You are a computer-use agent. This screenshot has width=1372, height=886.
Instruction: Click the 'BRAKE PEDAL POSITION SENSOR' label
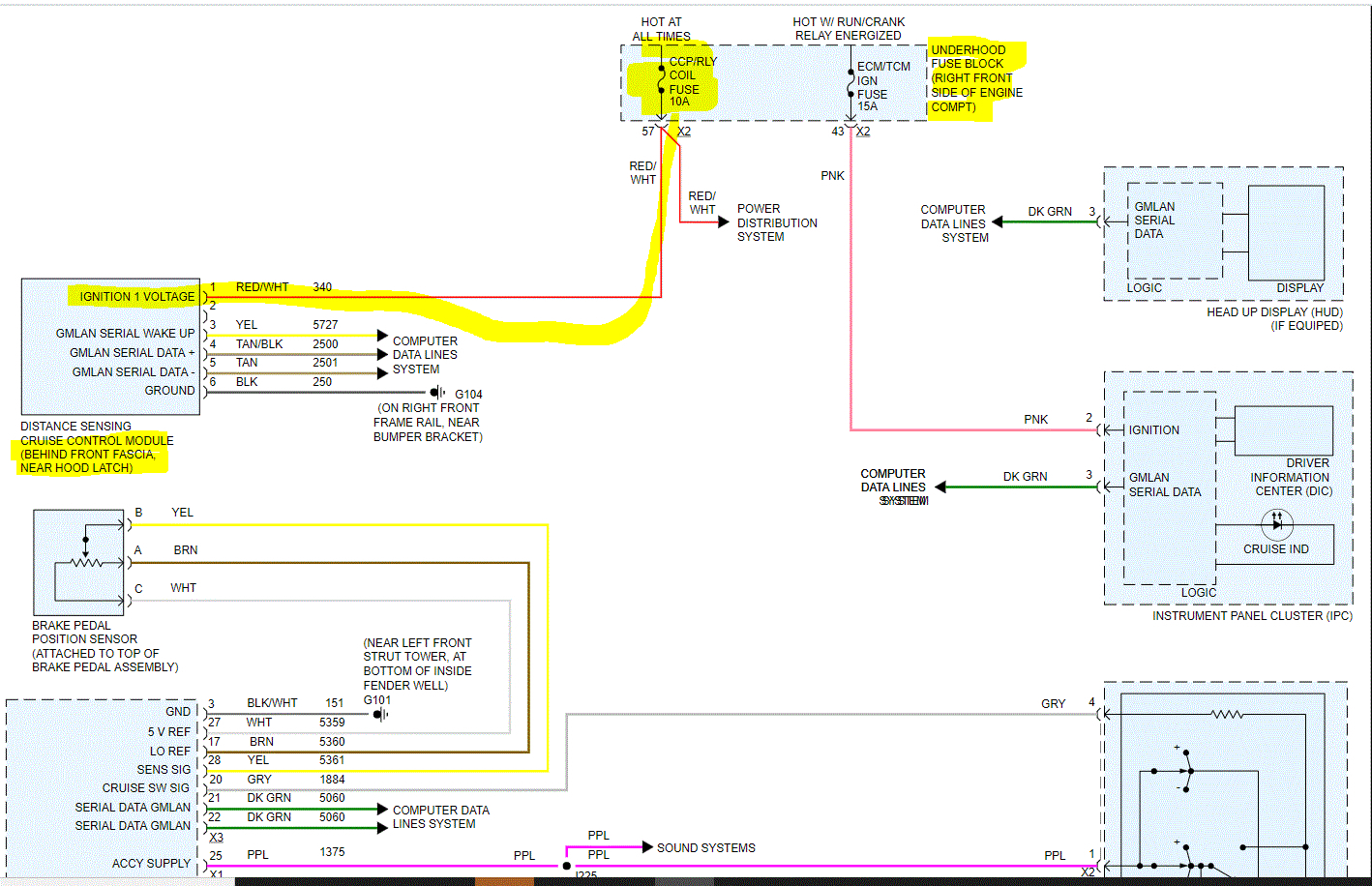click(x=84, y=633)
